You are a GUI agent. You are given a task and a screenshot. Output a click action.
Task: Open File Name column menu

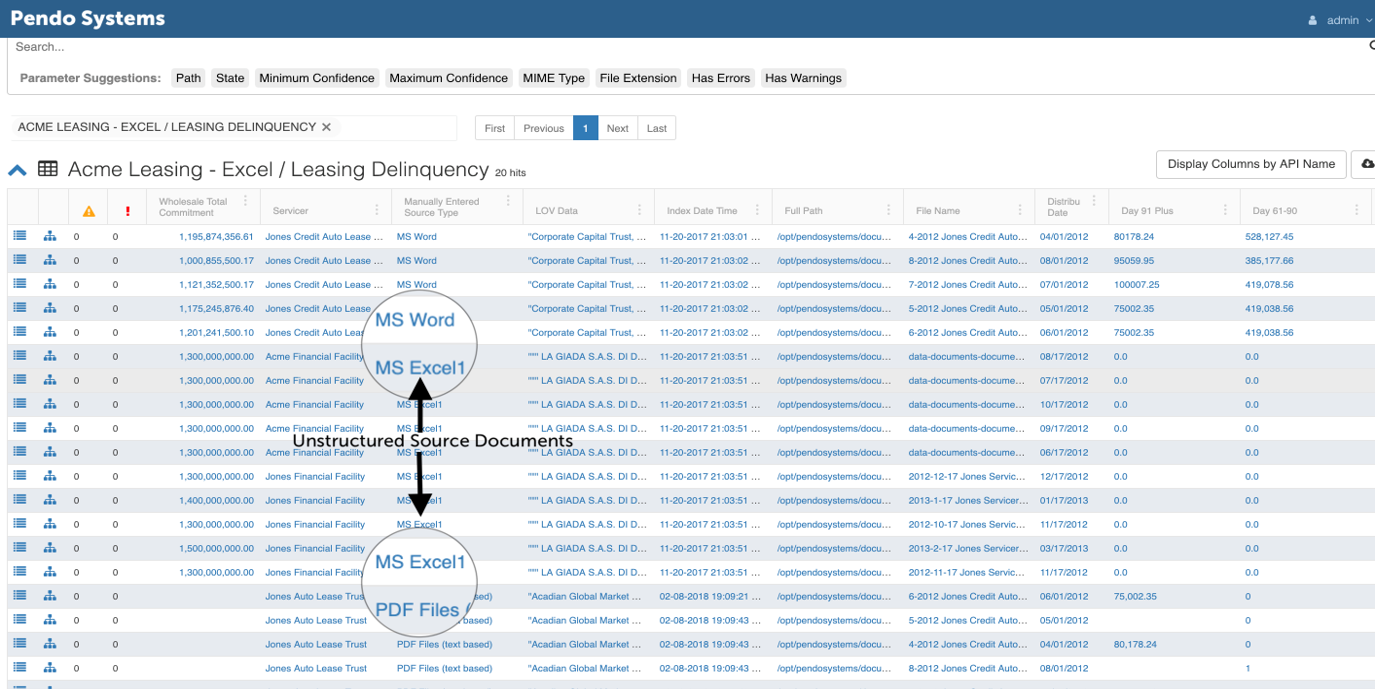pyautogui.click(x=1020, y=210)
